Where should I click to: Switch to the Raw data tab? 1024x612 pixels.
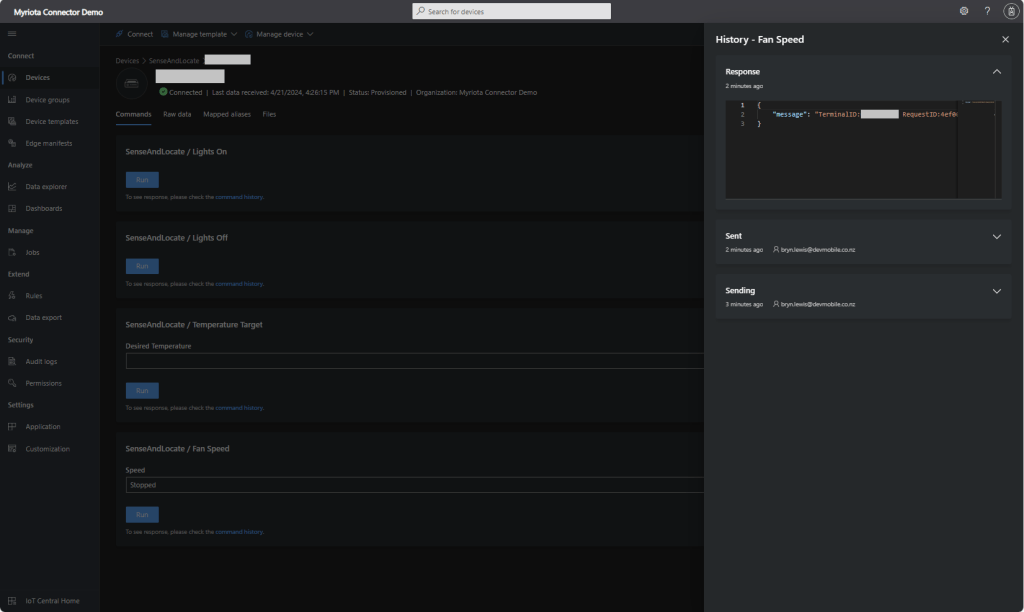pyautogui.click(x=177, y=115)
